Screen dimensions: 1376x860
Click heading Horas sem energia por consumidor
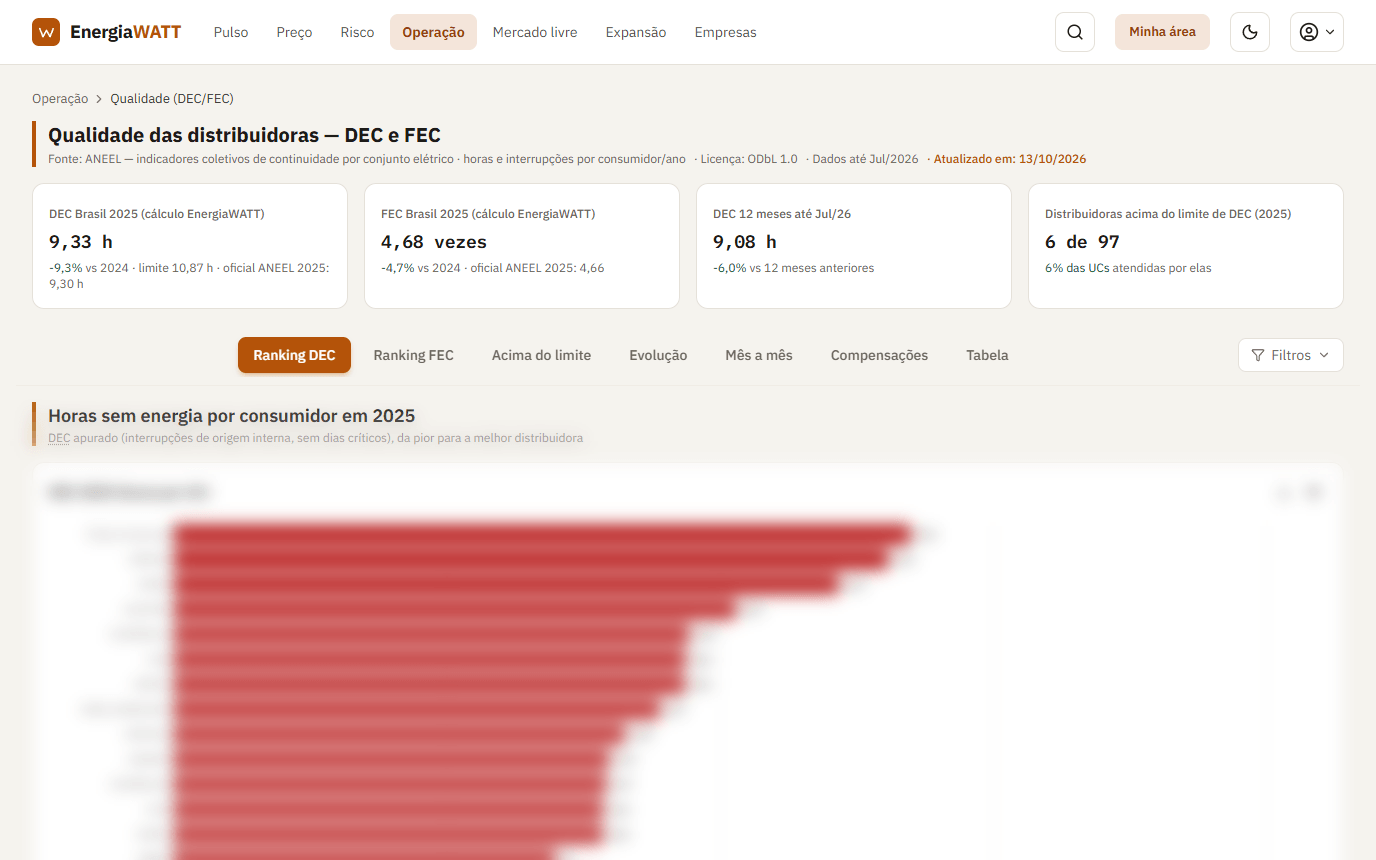(x=231, y=415)
